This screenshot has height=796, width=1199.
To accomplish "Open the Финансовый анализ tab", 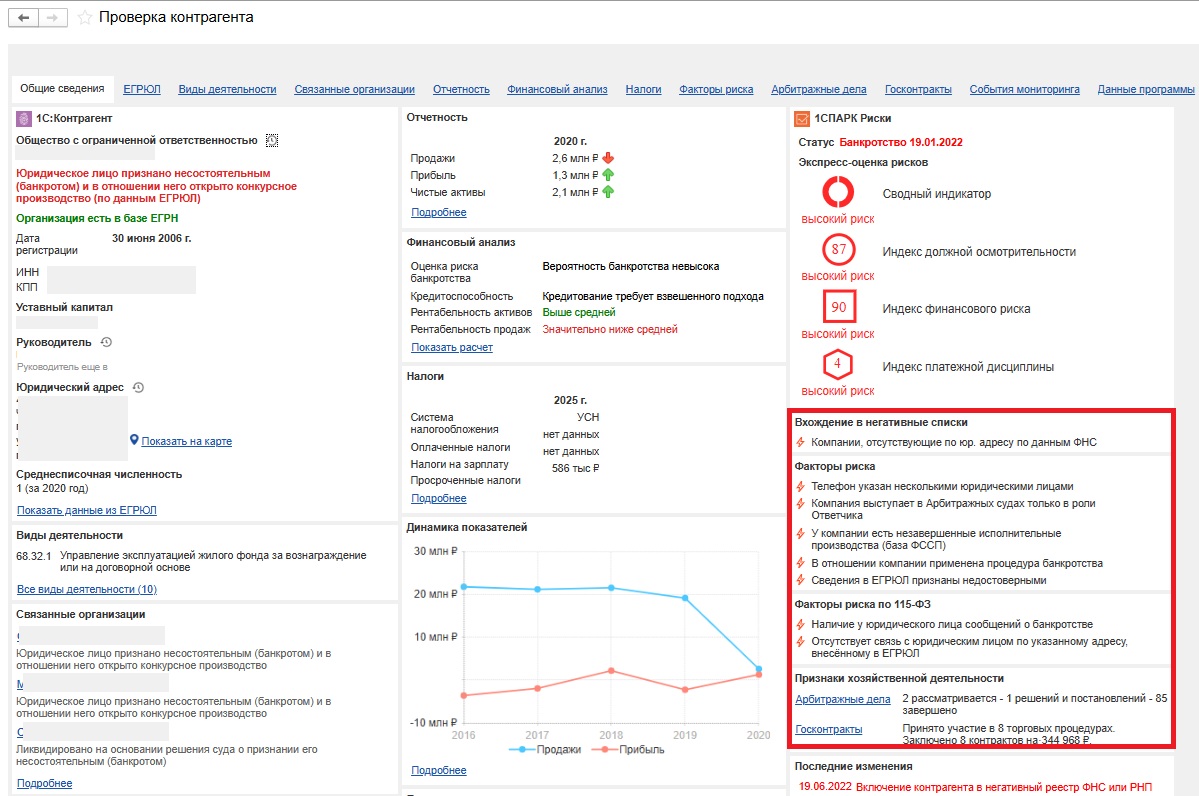I will tap(557, 89).
